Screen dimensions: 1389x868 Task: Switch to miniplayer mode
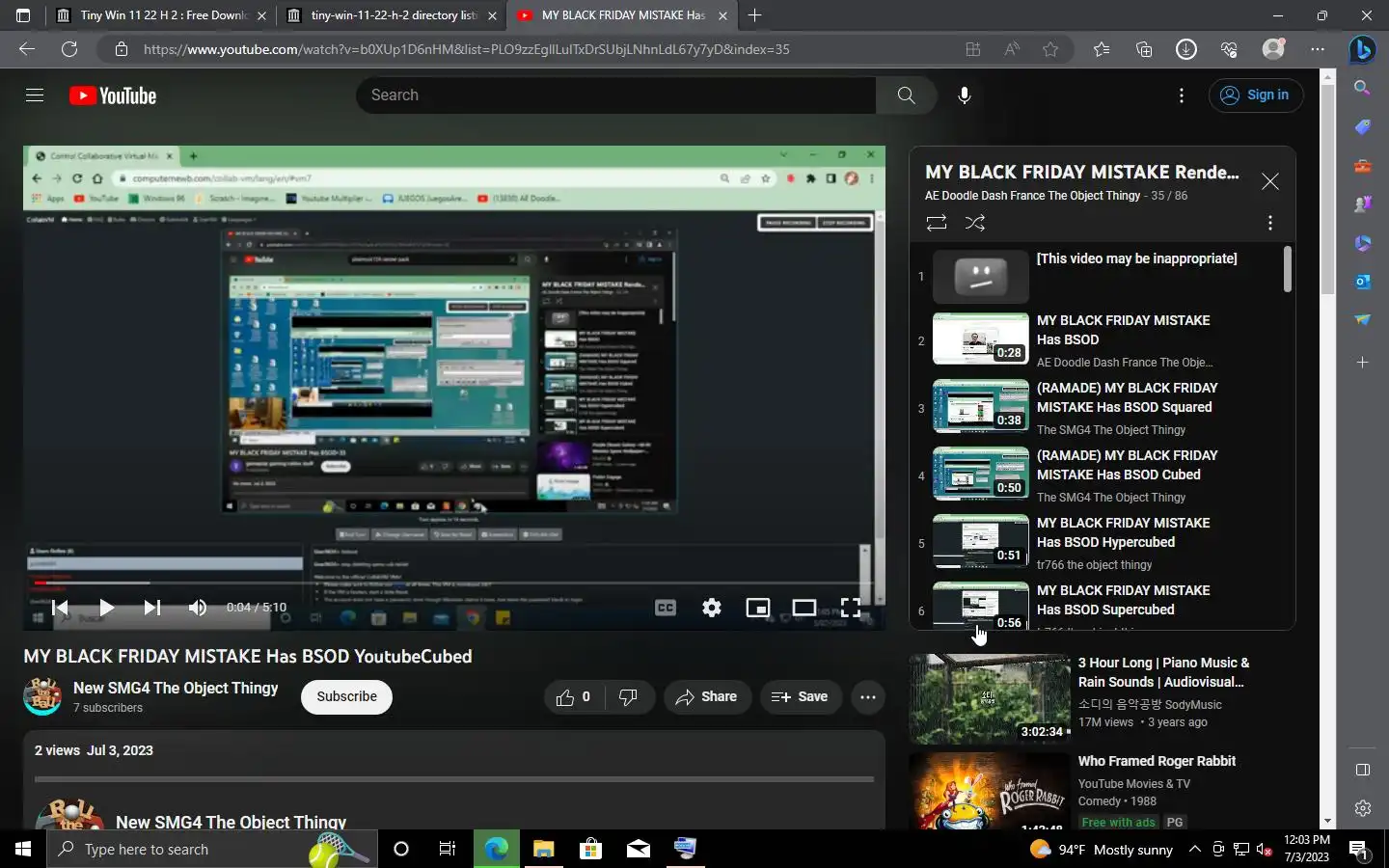pyautogui.click(x=758, y=608)
